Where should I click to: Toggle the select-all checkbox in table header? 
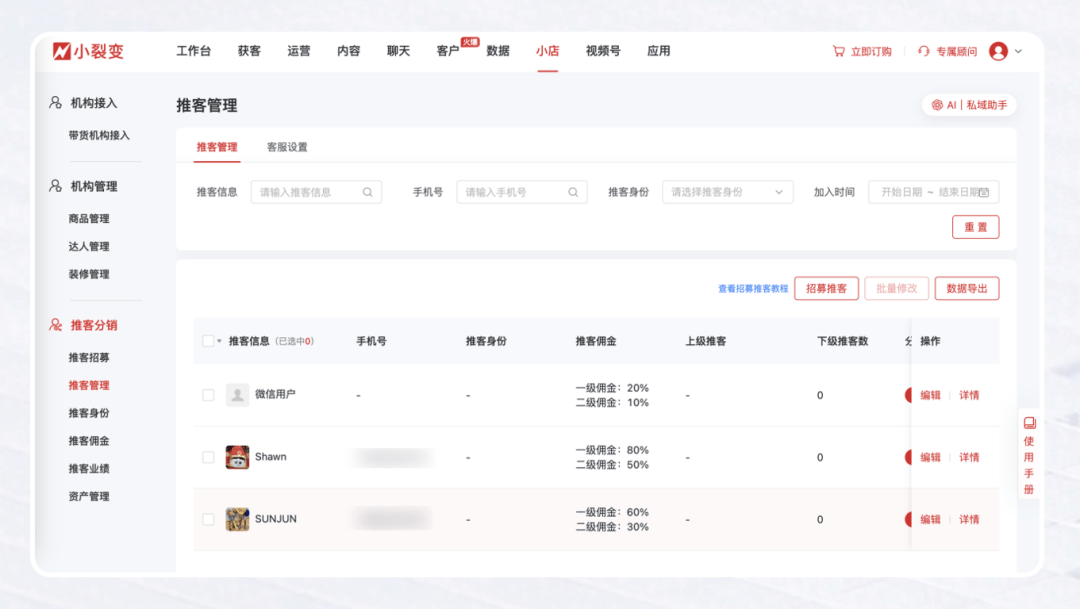point(208,341)
